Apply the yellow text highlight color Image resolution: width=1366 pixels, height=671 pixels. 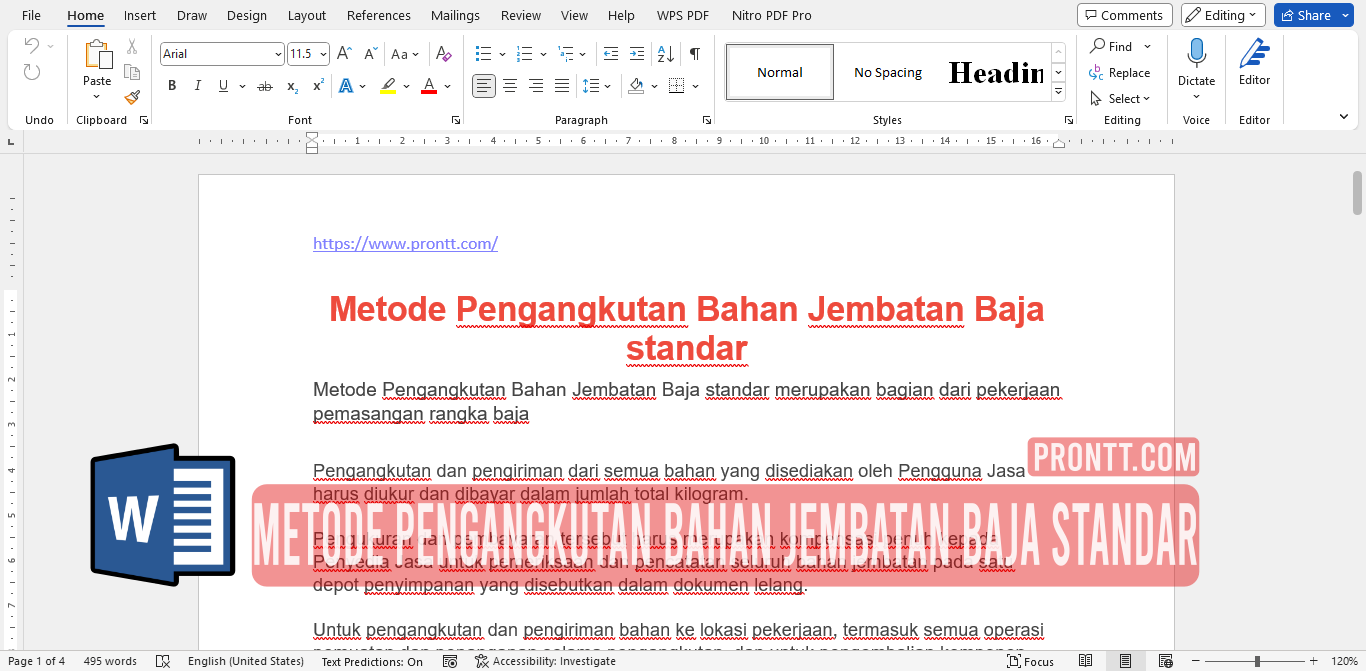click(x=387, y=87)
